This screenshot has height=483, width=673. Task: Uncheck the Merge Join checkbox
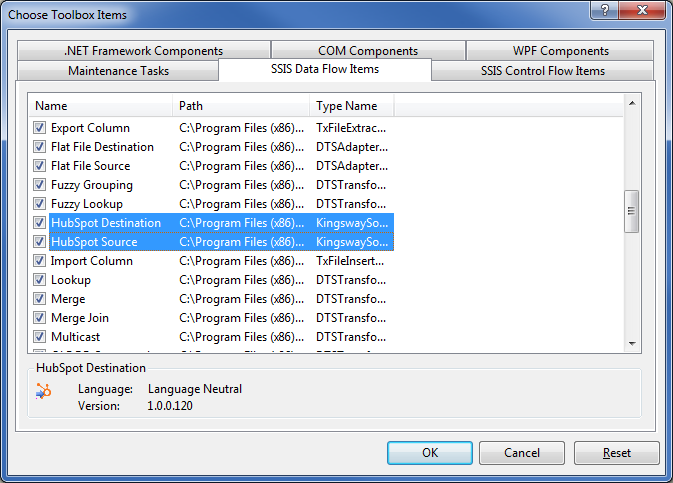tap(39, 317)
